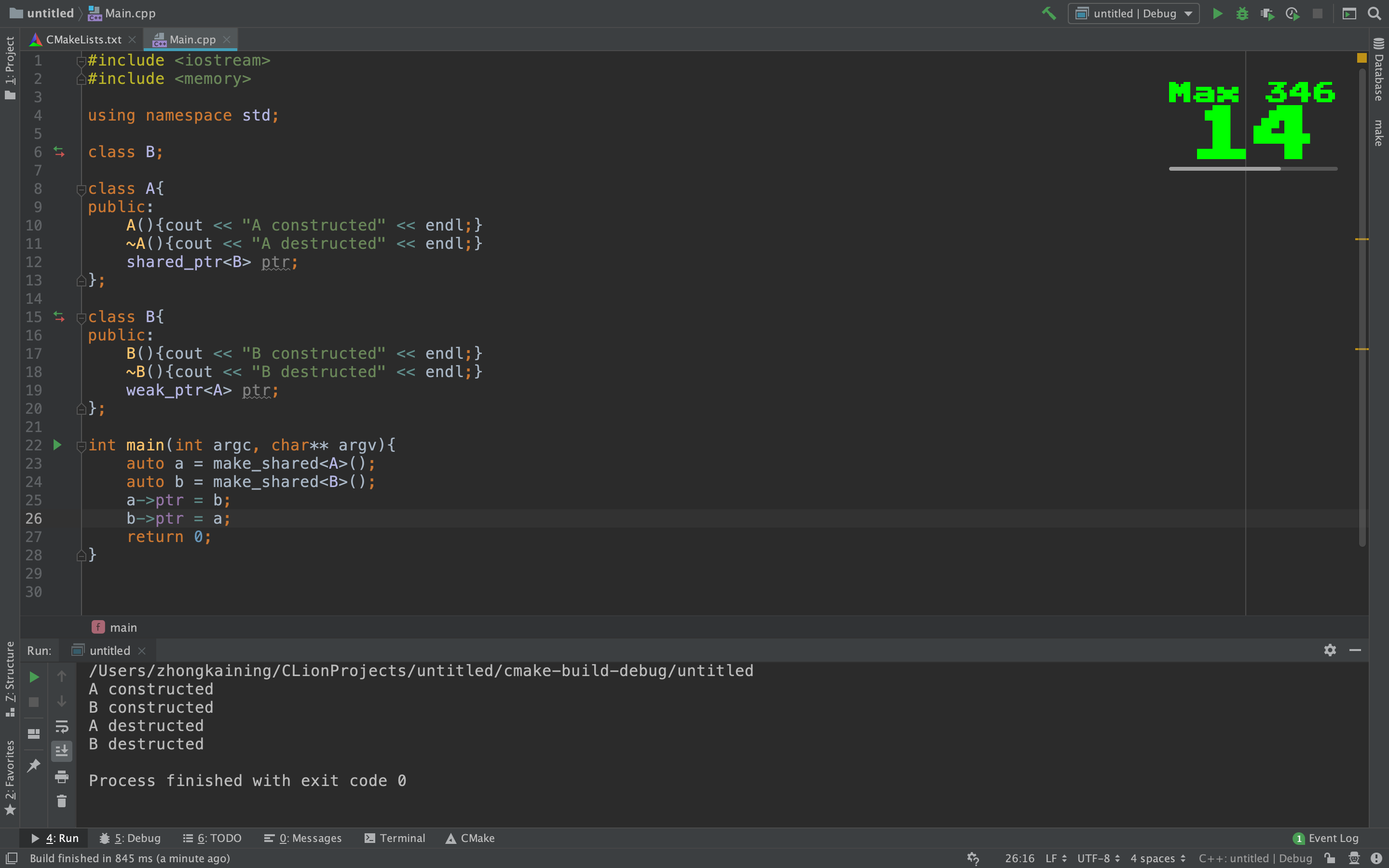Image resolution: width=1389 pixels, height=868 pixels.
Task: Toggle file read-only lock icon
Action: coord(1329,858)
